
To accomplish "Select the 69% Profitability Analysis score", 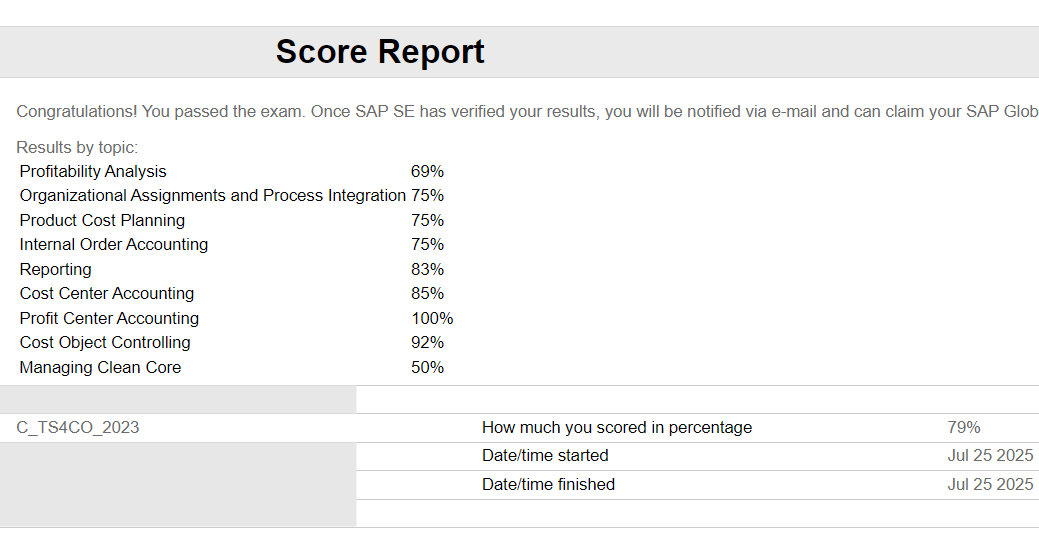I will [427, 171].
